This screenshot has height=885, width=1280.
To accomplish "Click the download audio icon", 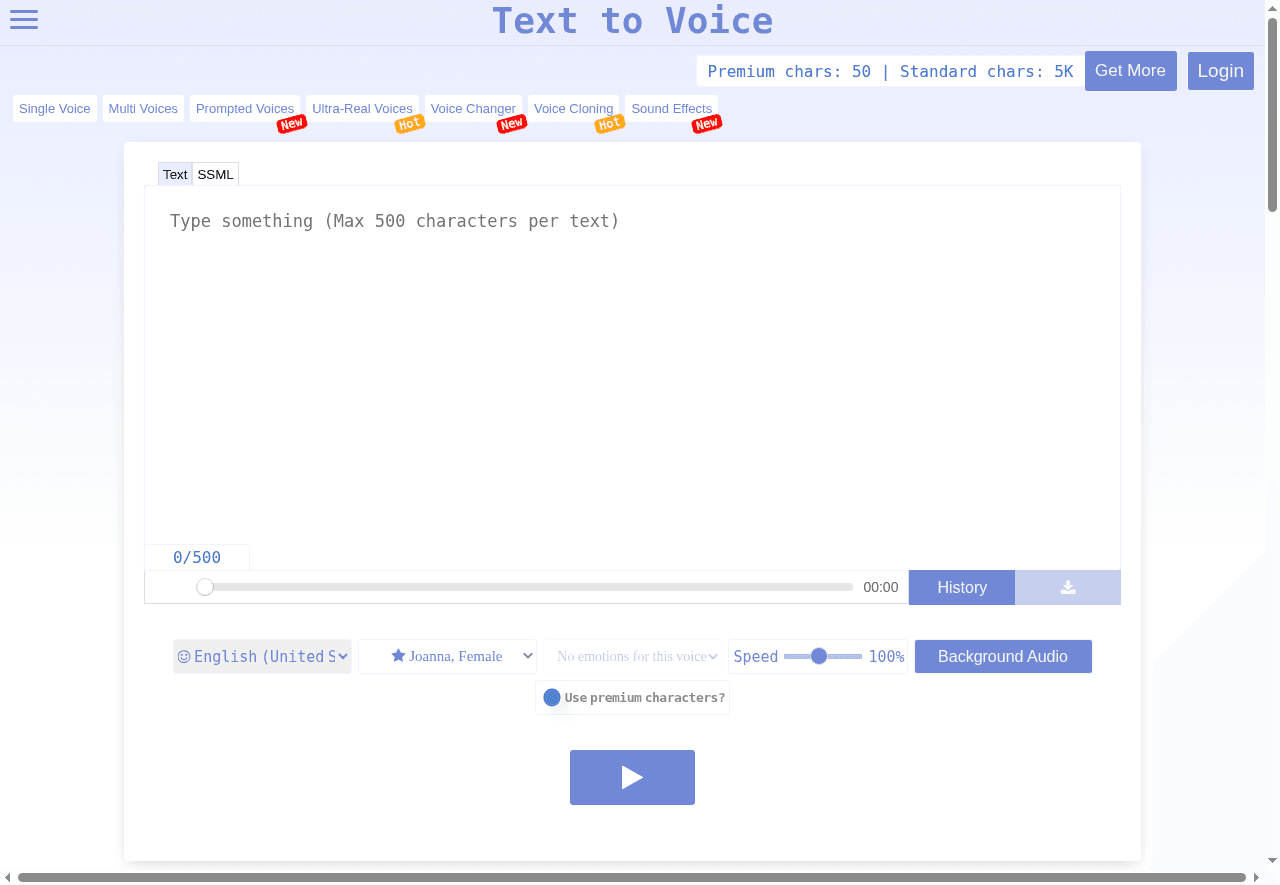I will 1067,587.
